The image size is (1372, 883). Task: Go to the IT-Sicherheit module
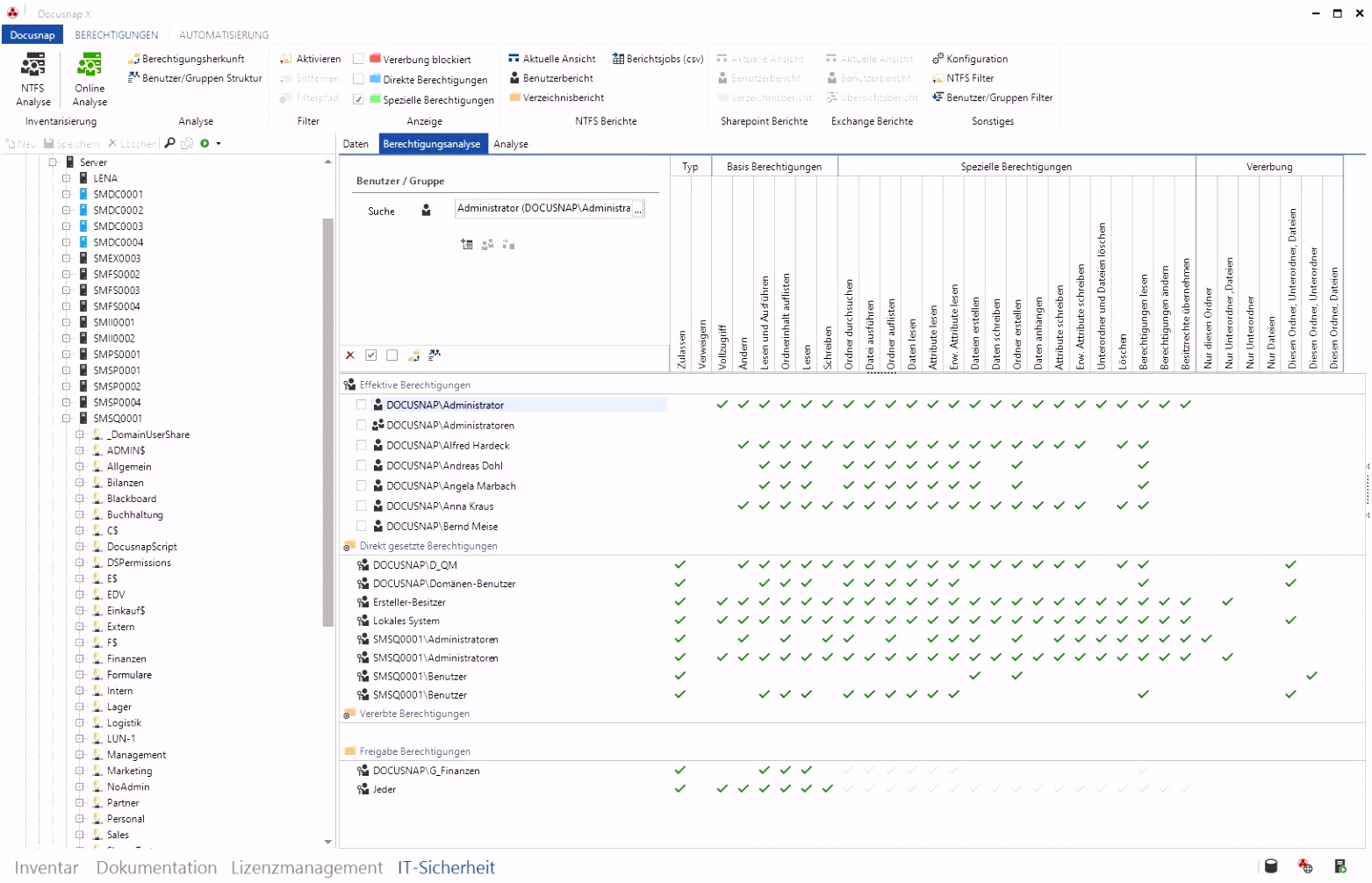(446, 867)
